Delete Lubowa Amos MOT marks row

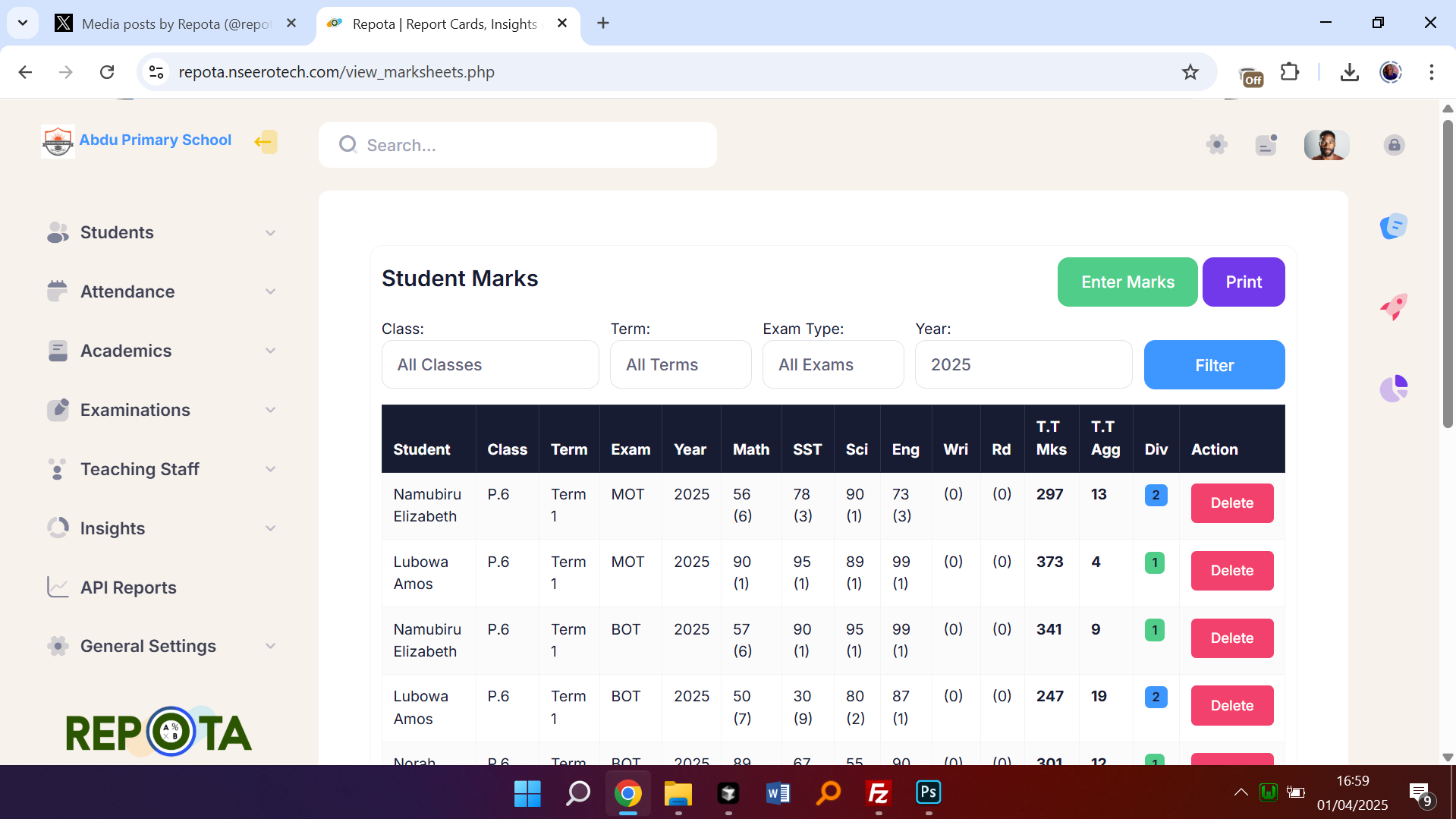coord(1231,571)
